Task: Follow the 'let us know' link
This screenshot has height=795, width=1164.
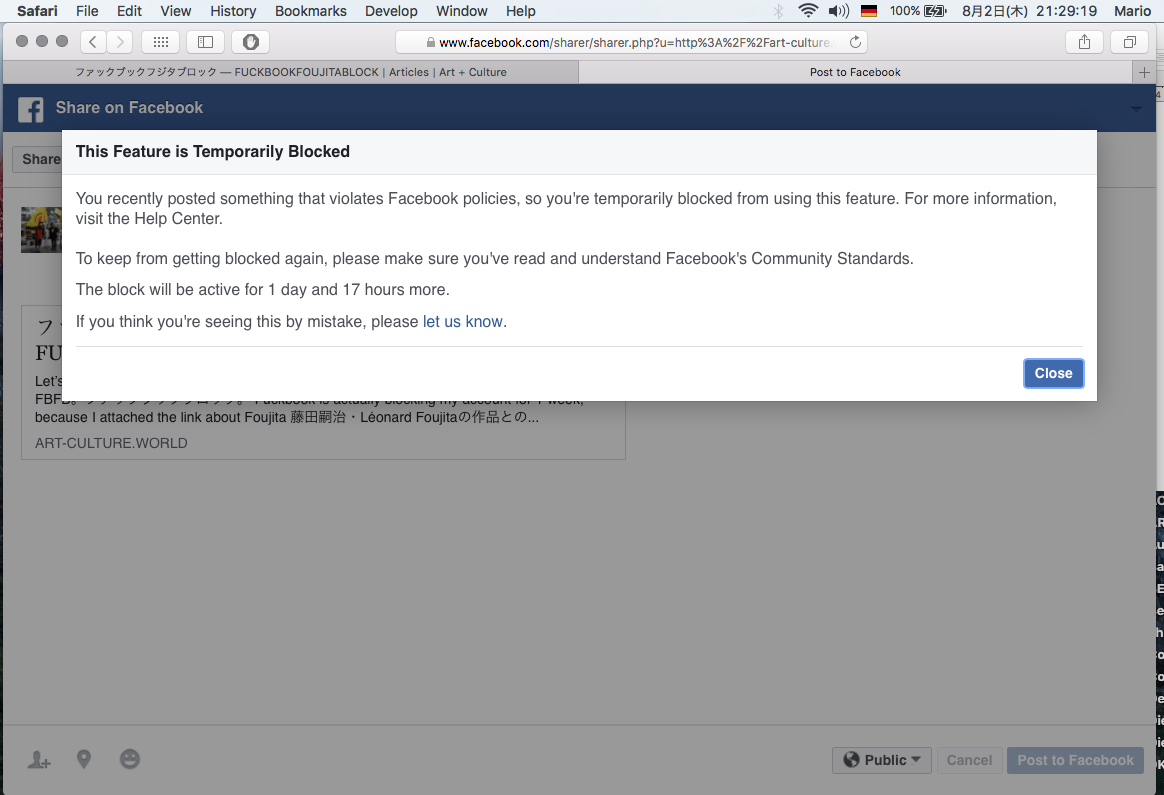Action: [x=462, y=321]
